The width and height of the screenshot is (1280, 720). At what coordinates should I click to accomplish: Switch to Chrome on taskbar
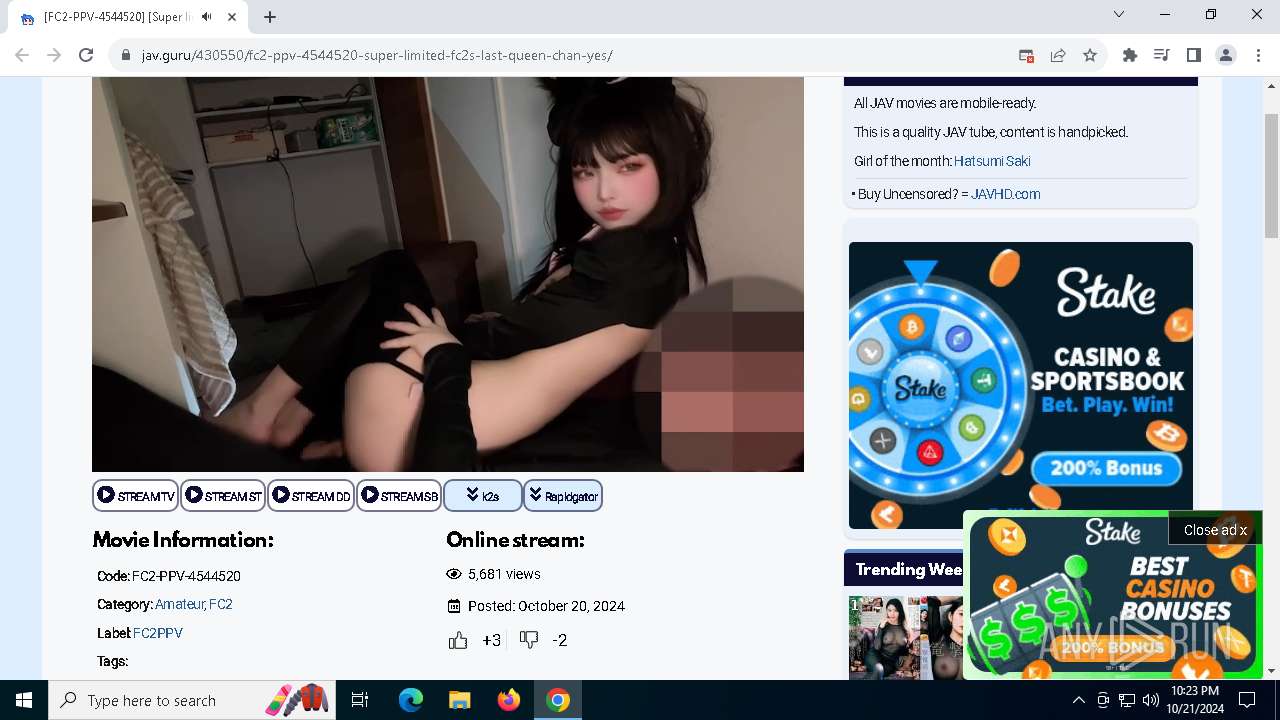[x=558, y=700]
